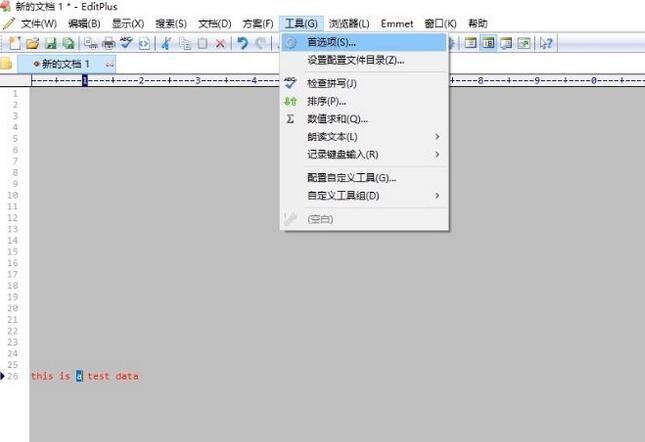This screenshot has height=442, width=645.
Task: Choose 首选项(S)... from the tools menu
Action: (x=364, y=42)
